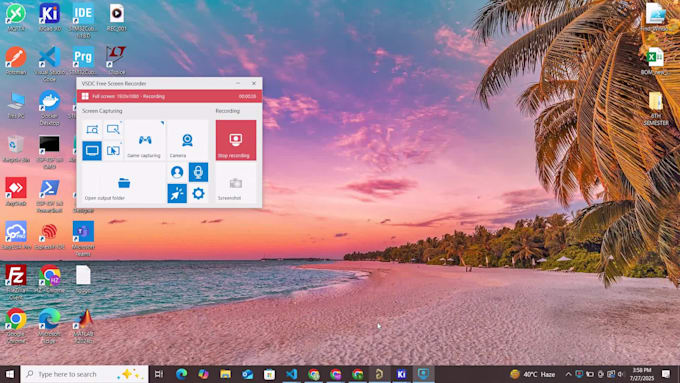Image resolution: width=680 pixels, height=383 pixels.
Task: Select Camera capture mode
Action: coord(187,140)
